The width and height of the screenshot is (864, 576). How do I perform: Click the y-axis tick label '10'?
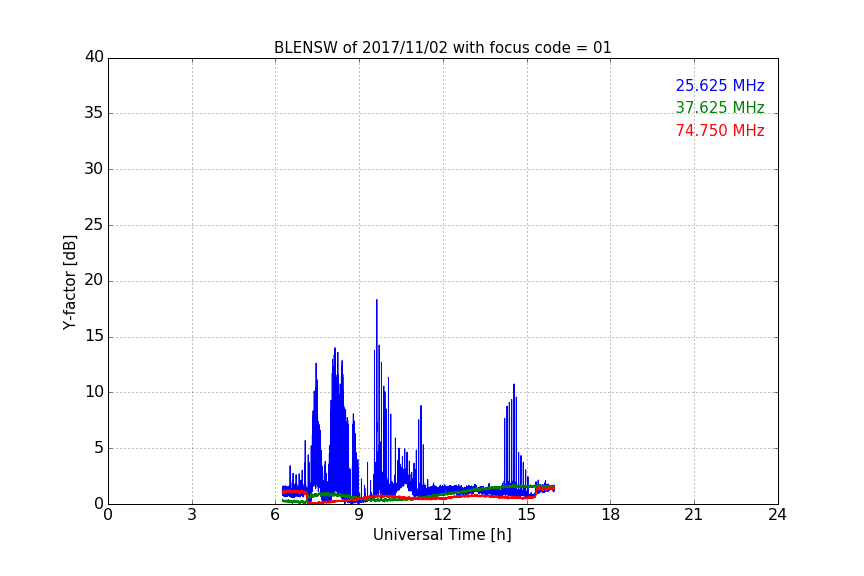94,392
